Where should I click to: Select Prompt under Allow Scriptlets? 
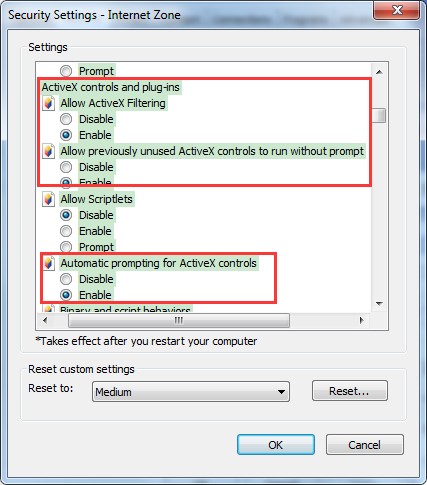pos(66,247)
